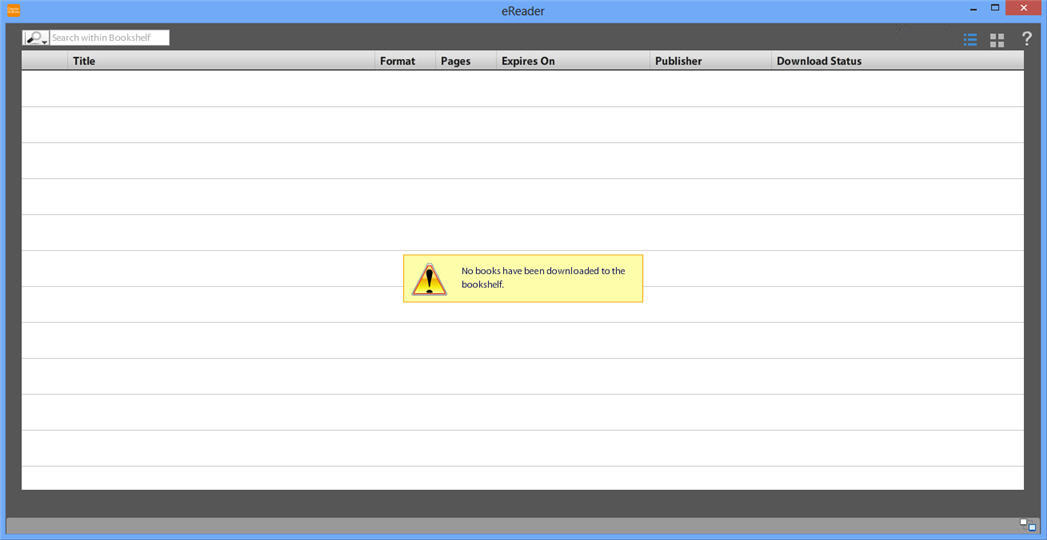Switch to grid thumbnail view
Screen dimensions: 1047x540
997,40
